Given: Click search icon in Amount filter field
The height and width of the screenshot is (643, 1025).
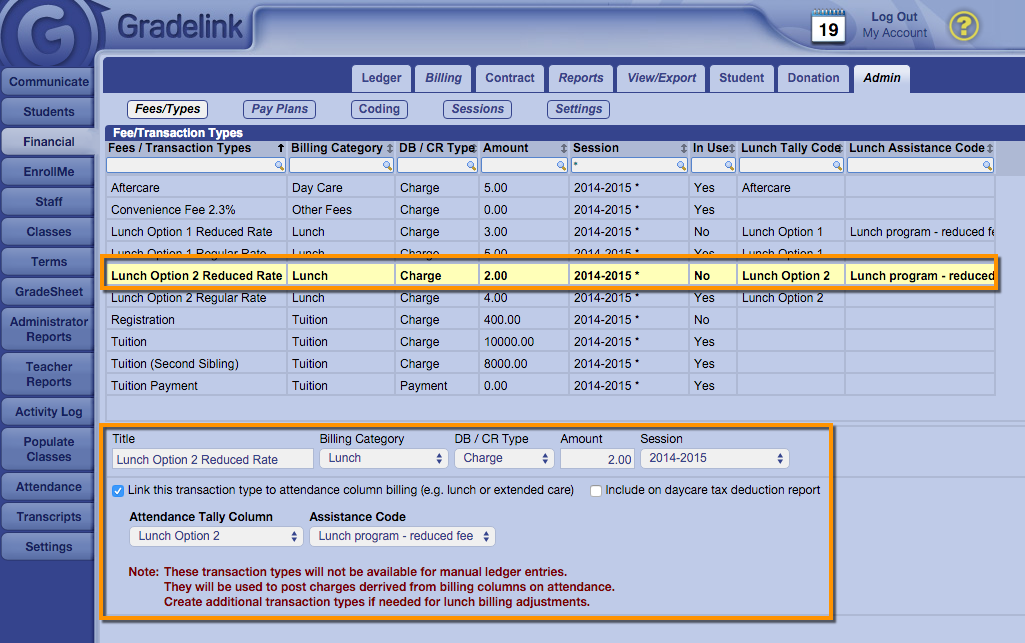Looking at the screenshot, I should 561,166.
